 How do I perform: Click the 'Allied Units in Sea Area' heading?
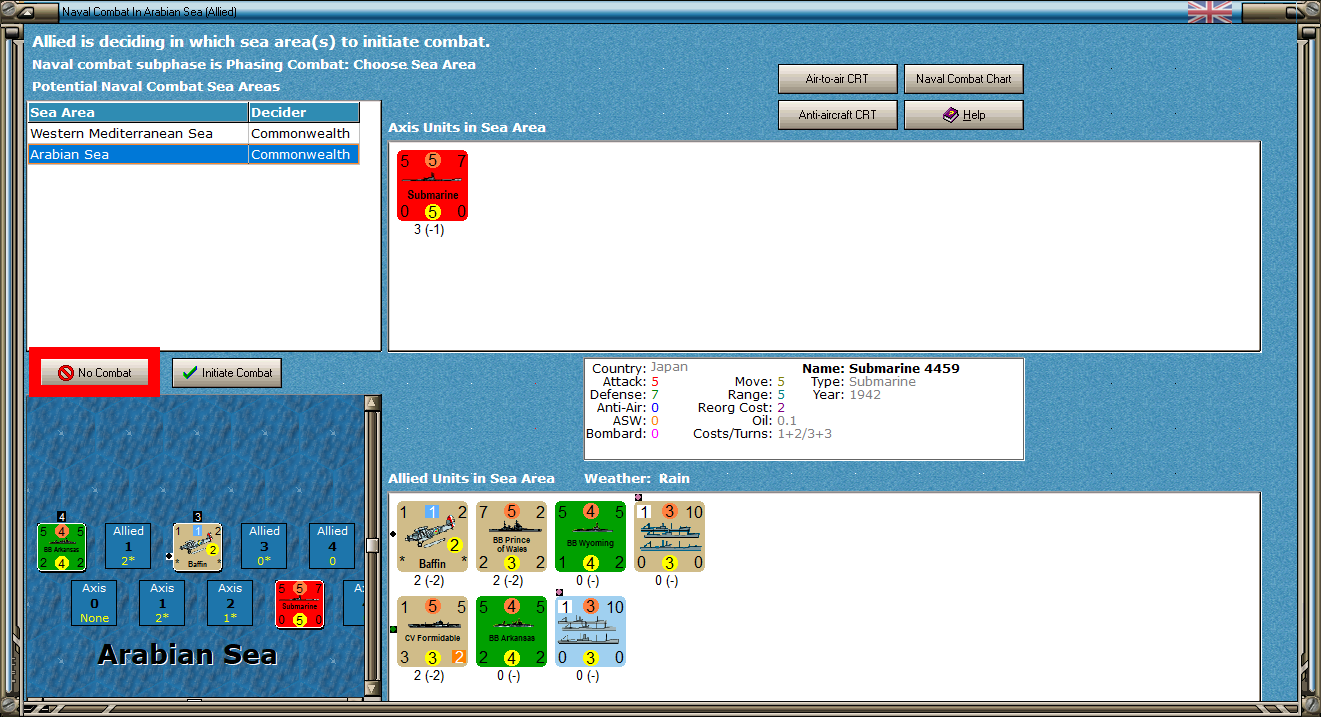point(471,479)
